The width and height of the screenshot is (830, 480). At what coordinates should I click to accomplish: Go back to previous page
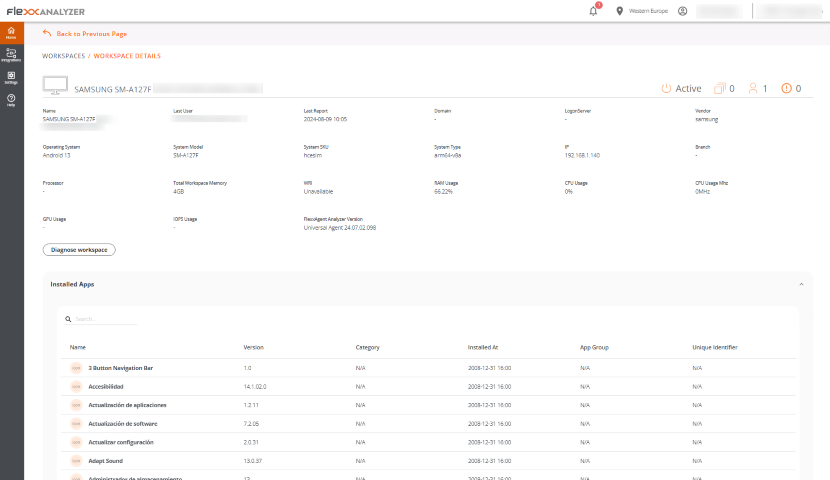[x=92, y=34]
